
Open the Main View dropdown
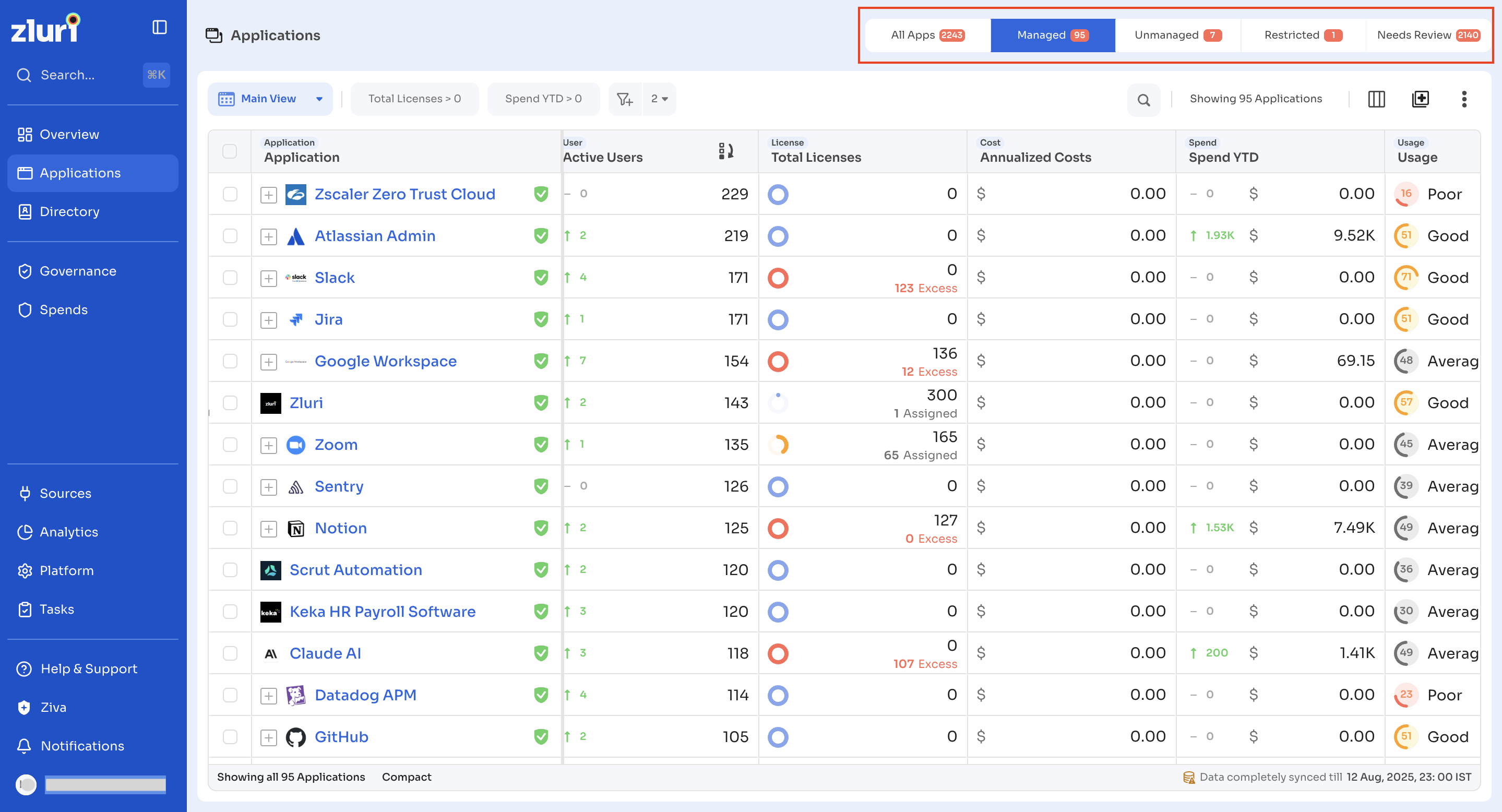(270, 99)
